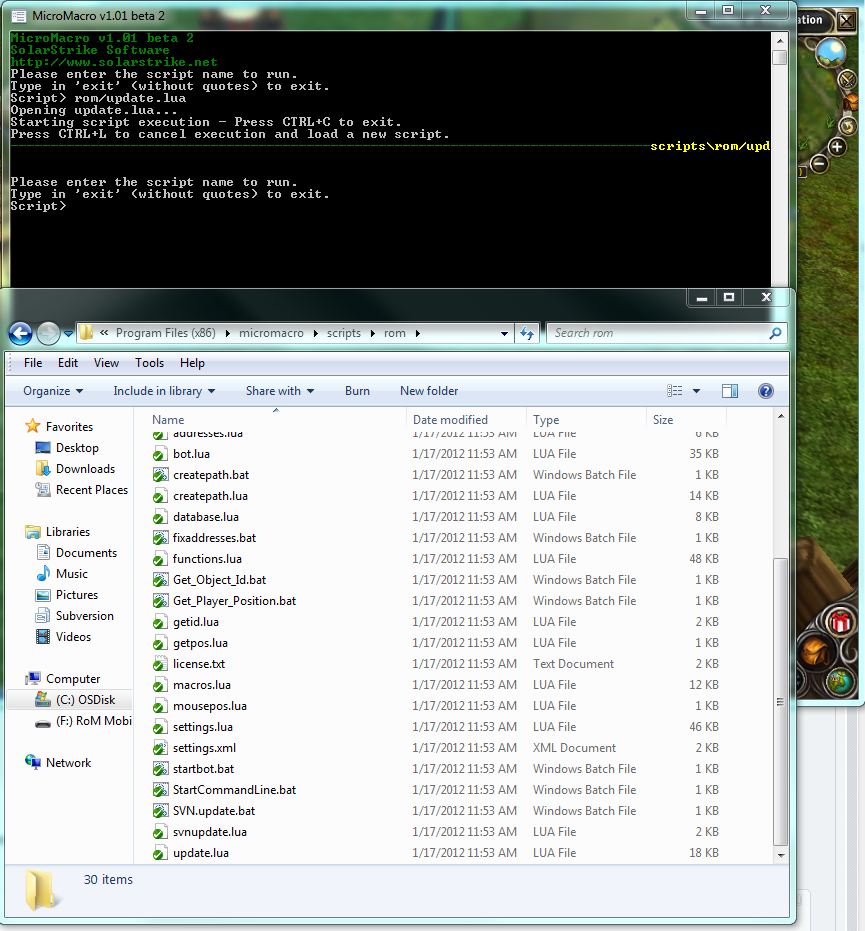Click the help question mark icon

point(766,391)
